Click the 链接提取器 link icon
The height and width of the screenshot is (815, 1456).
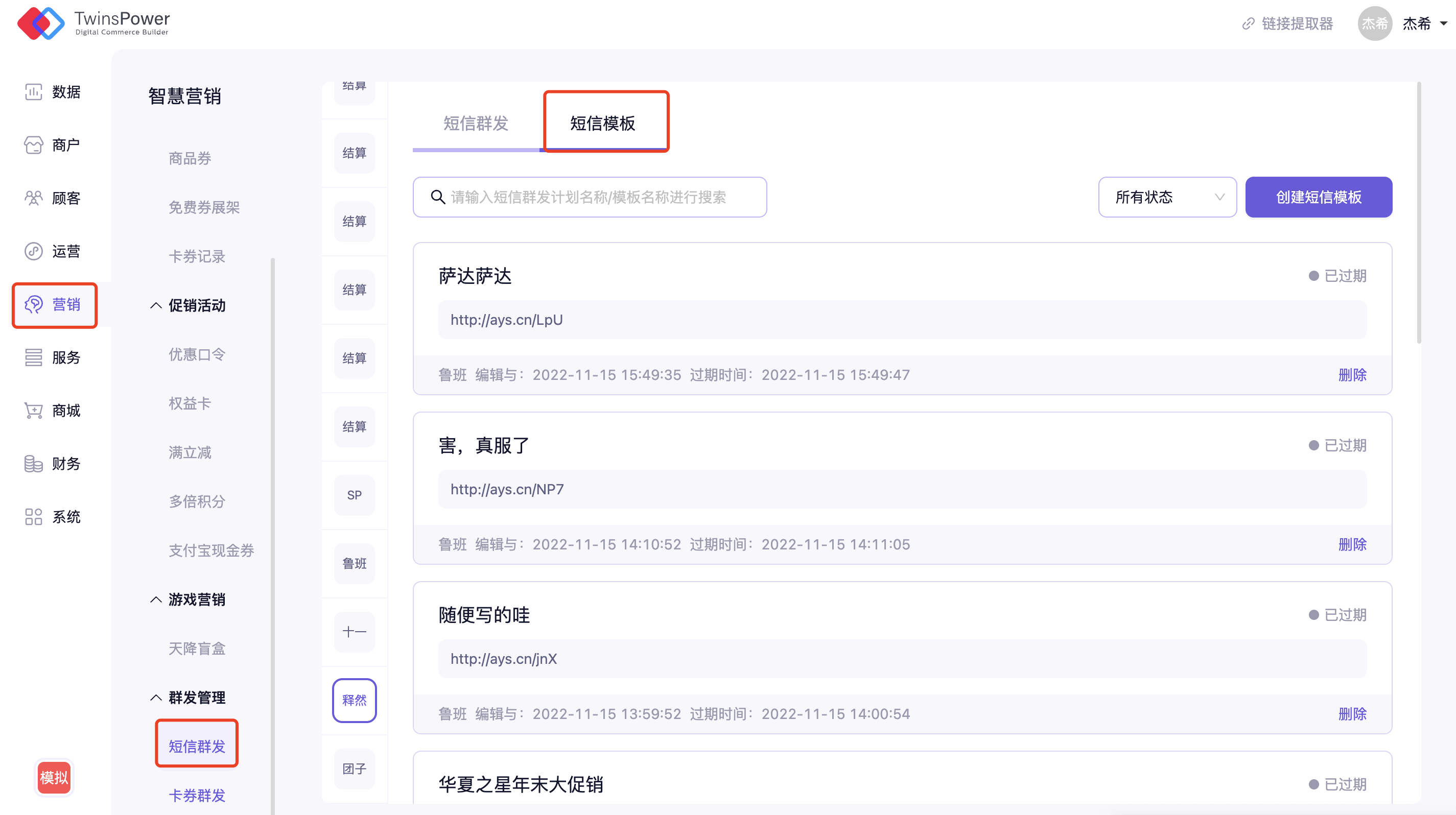pyautogui.click(x=1248, y=23)
